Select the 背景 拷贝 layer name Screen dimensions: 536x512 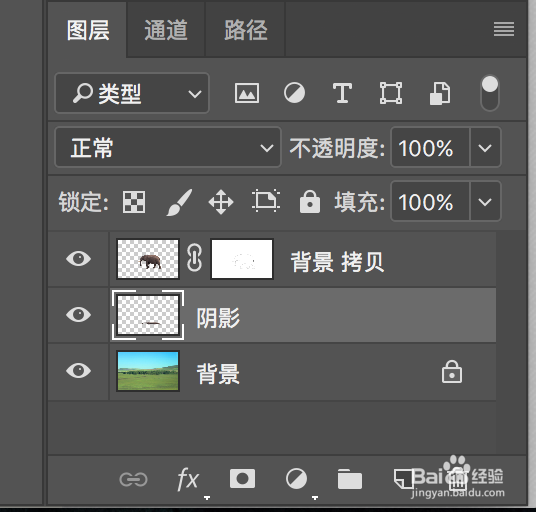(337, 262)
